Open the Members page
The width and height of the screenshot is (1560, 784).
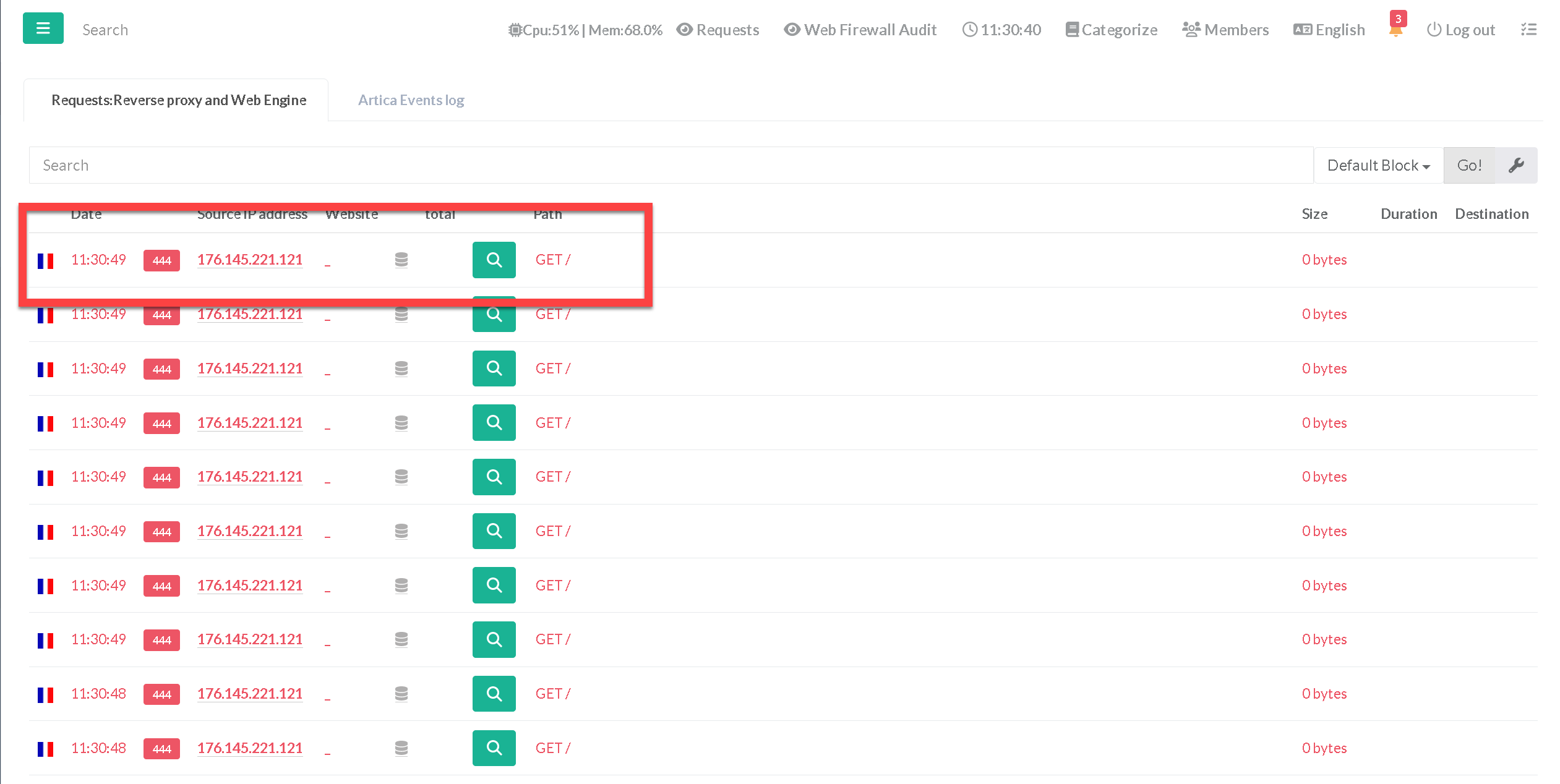(x=1225, y=30)
